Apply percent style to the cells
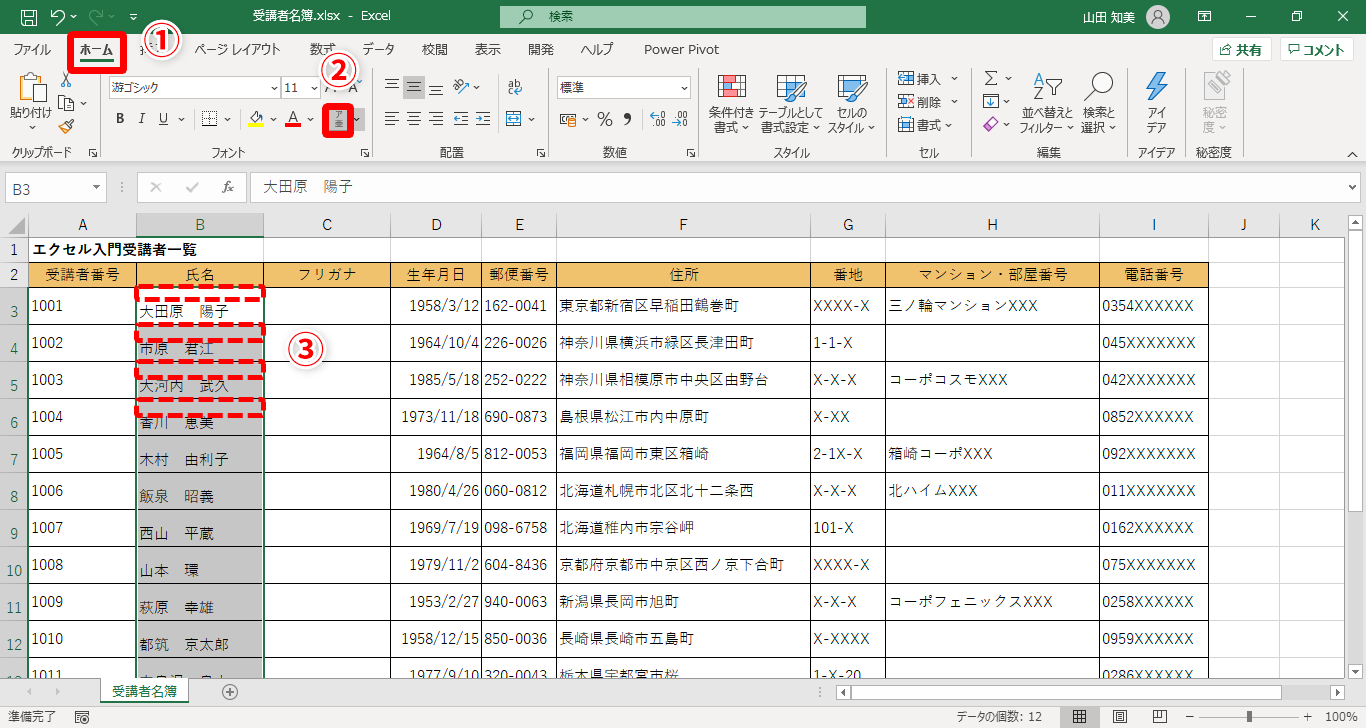The height and width of the screenshot is (728, 1366). [x=604, y=119]
